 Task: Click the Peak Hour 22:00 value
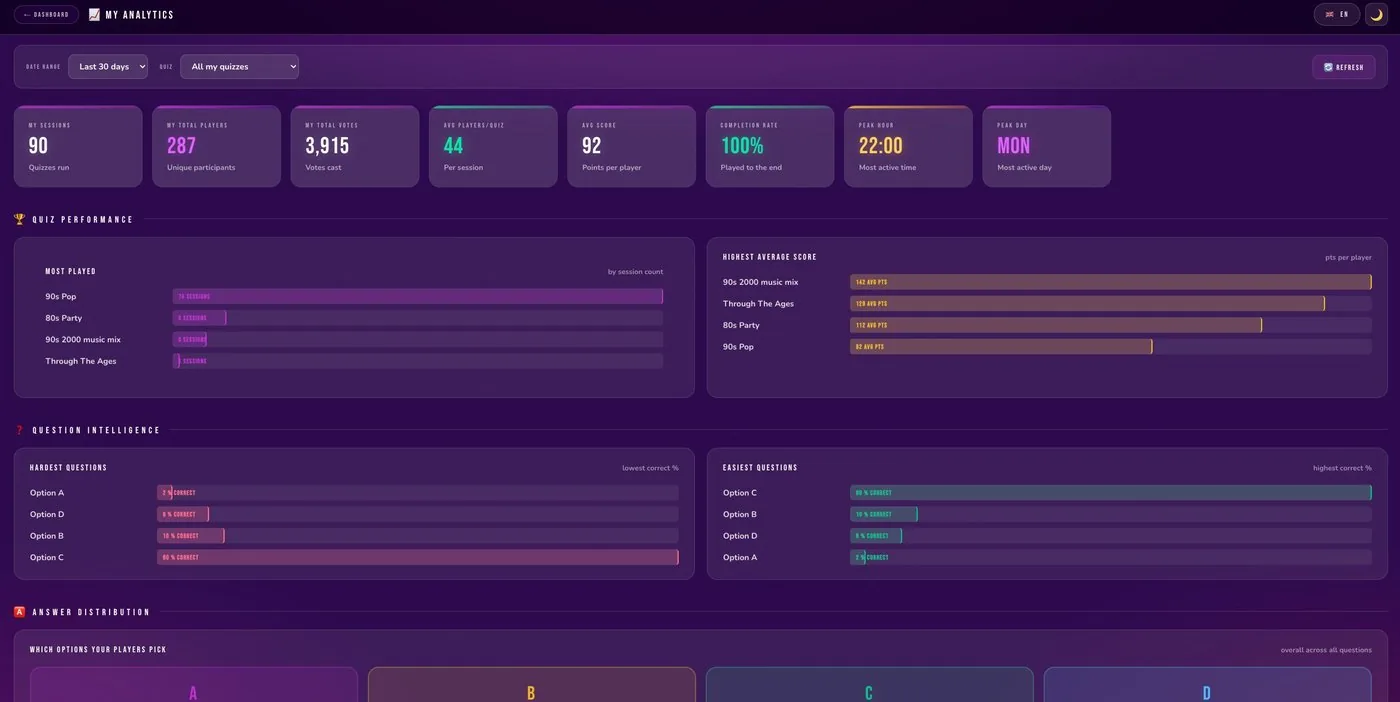pos(881,146)
